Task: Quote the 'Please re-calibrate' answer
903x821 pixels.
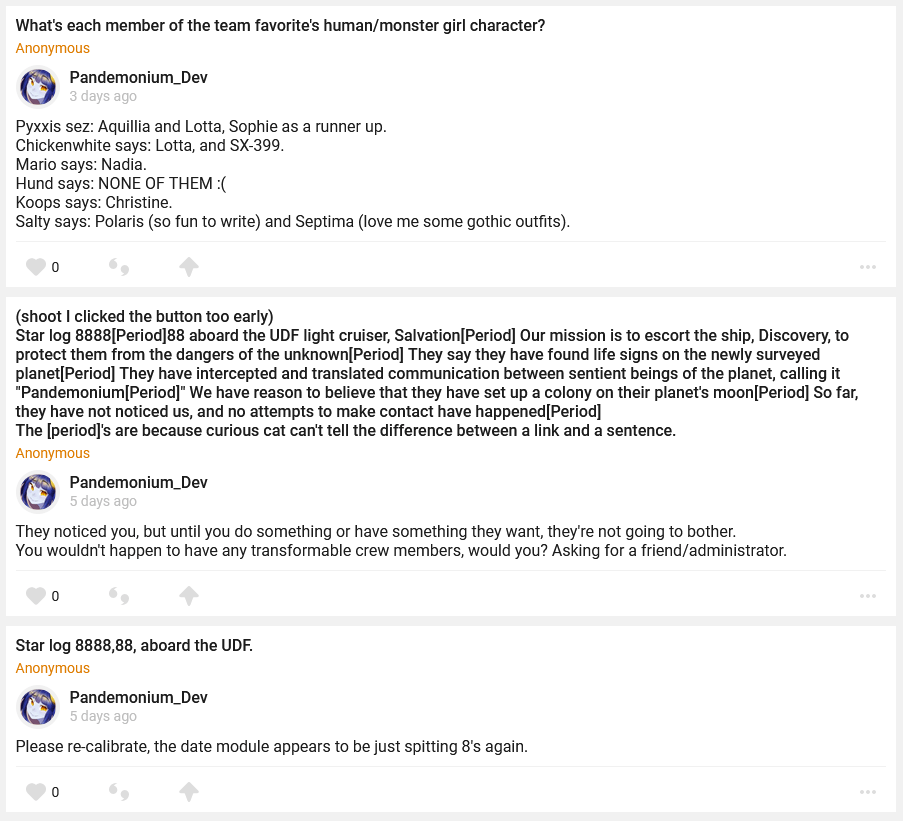Action: tap(119, 792)
